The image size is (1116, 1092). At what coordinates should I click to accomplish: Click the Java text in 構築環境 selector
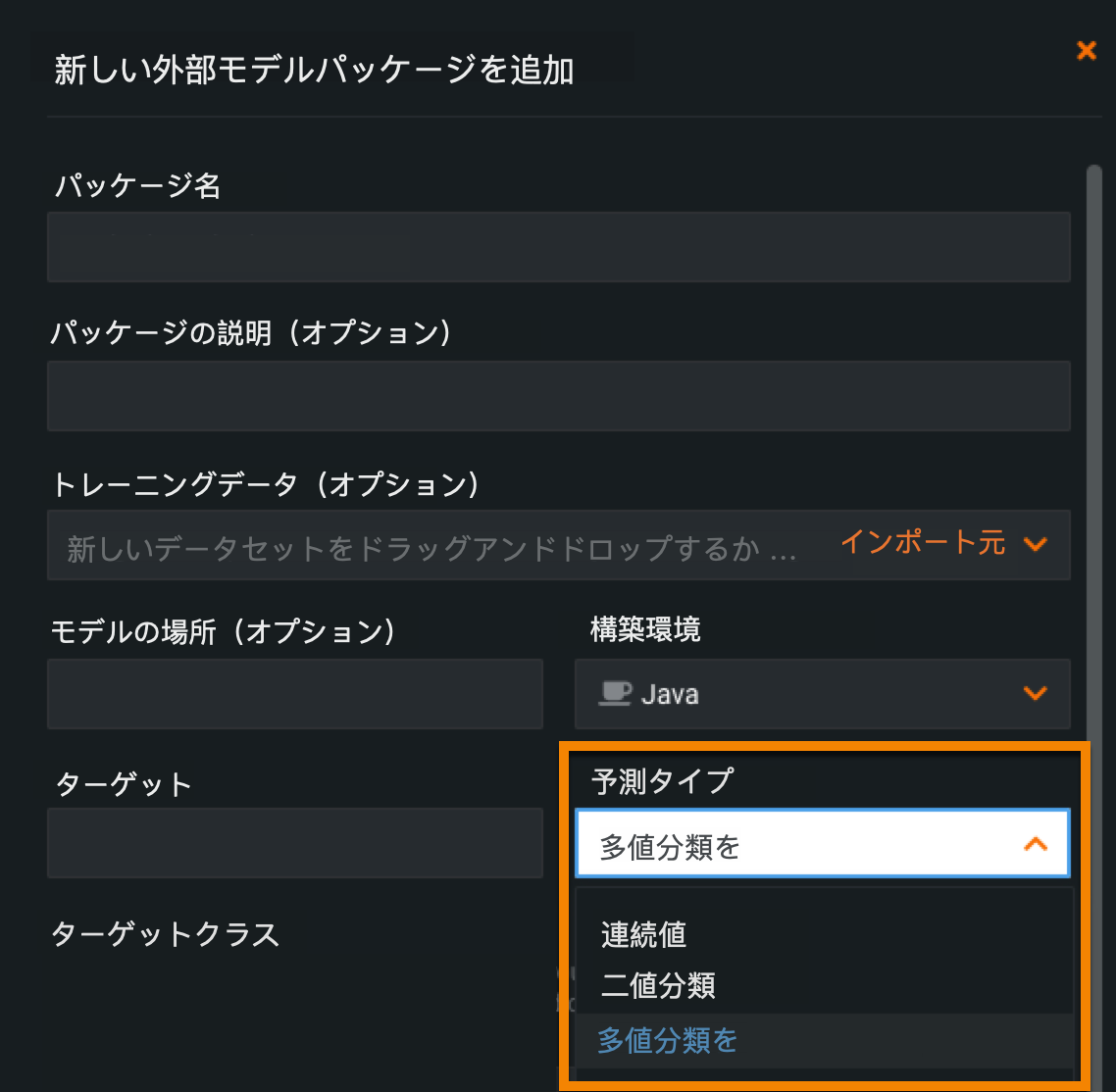pos(670,695)
